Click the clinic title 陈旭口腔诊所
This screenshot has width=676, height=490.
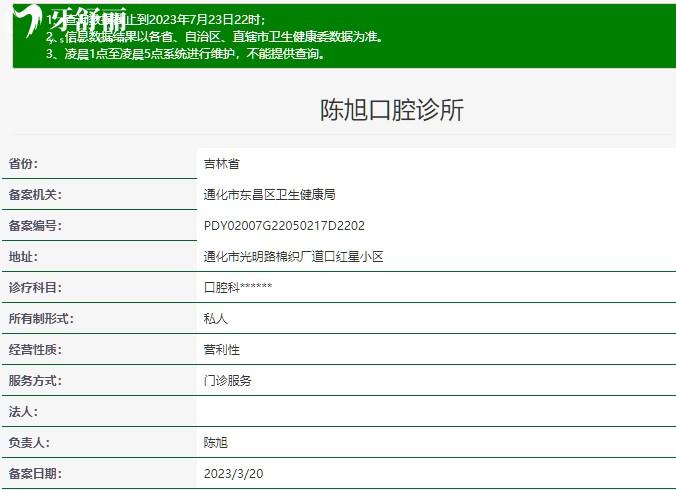point(391,110)
